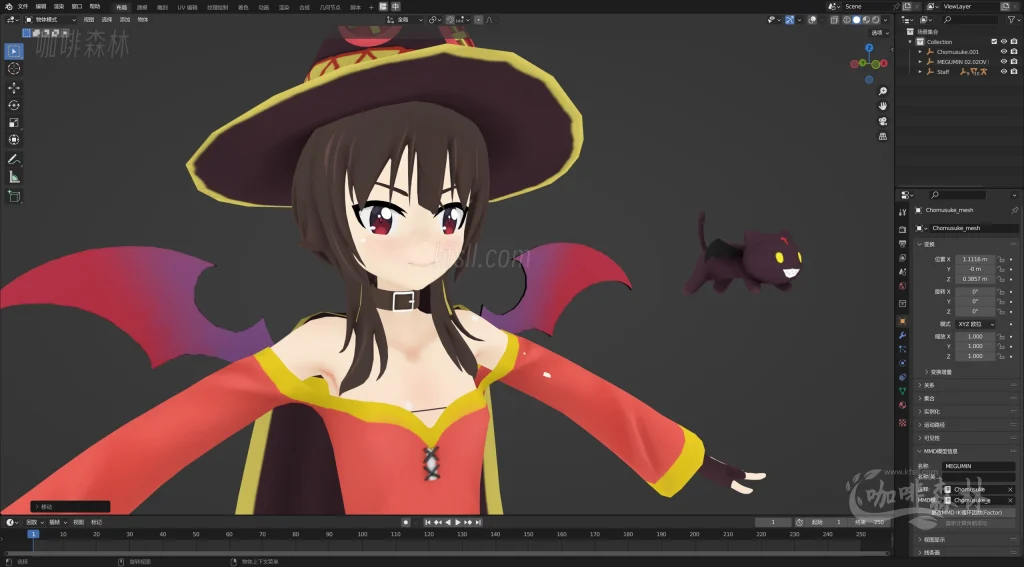1024x567 pixels.
Task: Open the Object properties orange tab
Action: (x=903, y=321)
